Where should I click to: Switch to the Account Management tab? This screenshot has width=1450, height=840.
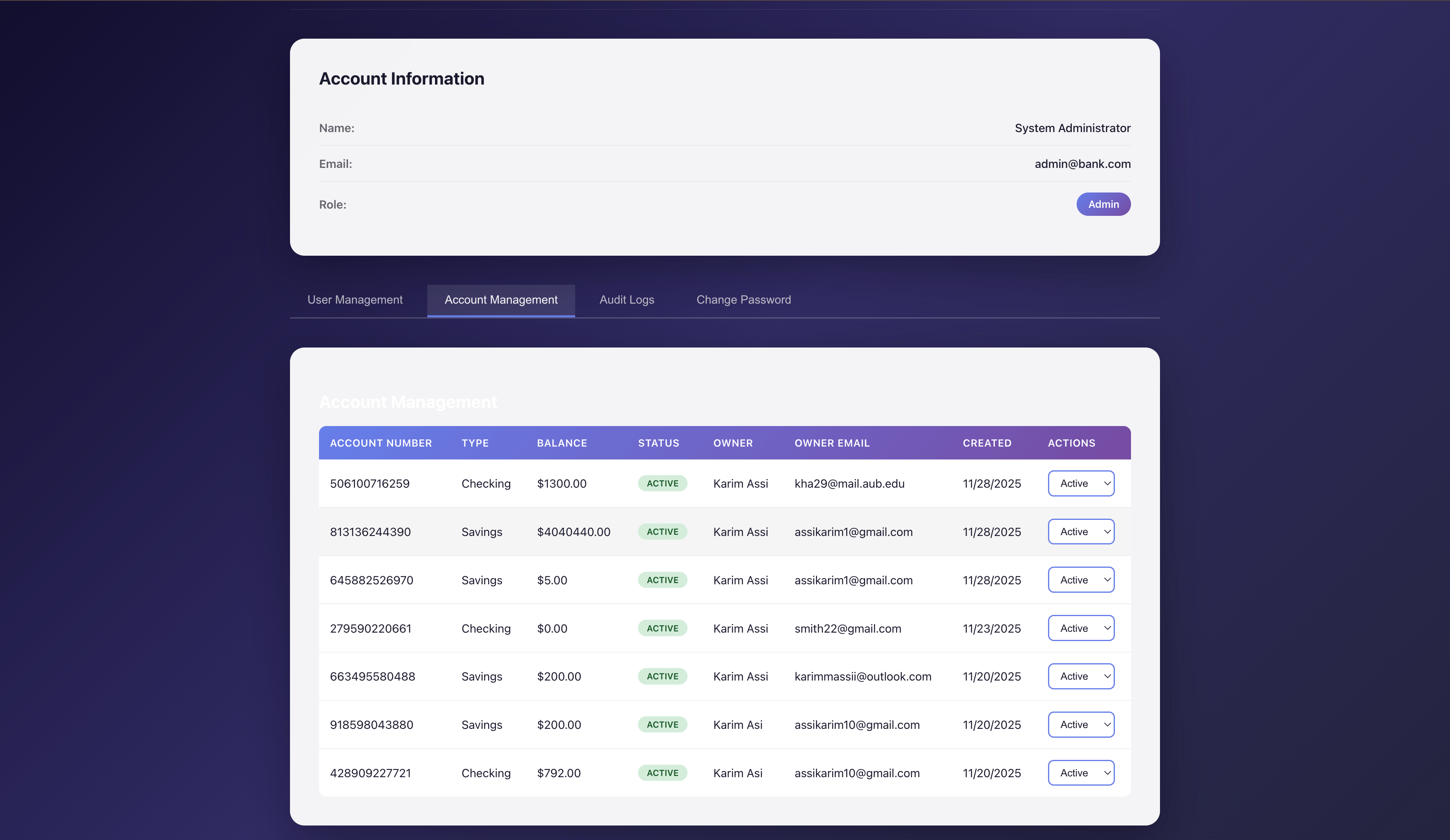[501, 300]
